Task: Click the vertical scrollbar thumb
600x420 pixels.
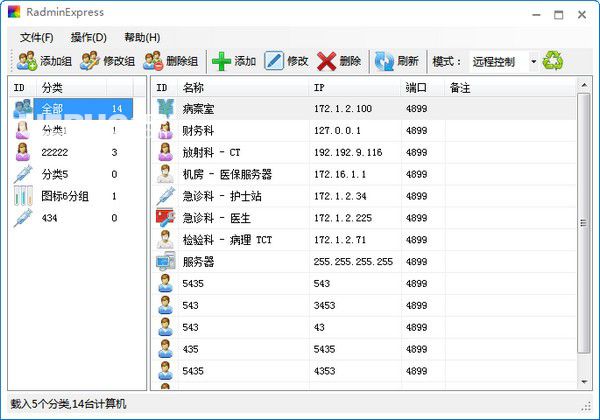Action: pos(584,223)
